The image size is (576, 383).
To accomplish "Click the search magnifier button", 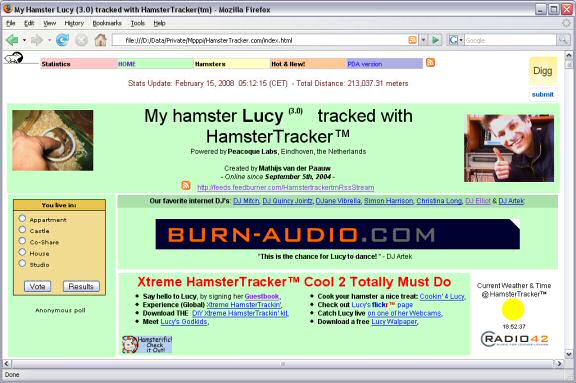I will pyautogui.click(x=563, y=40).
